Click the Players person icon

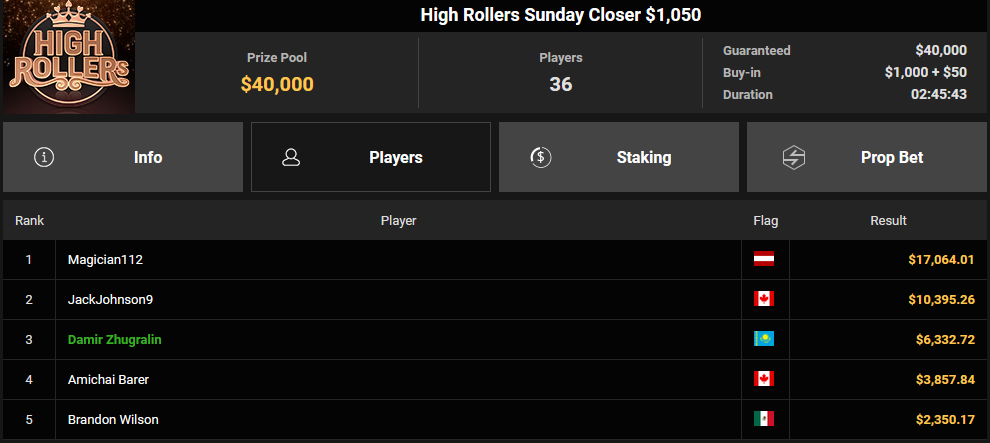point(292,157)
